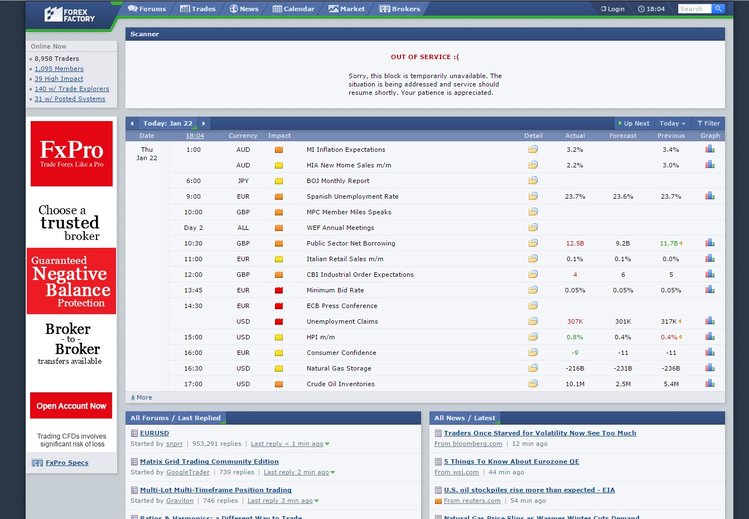Go to previous day arrow in calendar

(x=132, y=123)
